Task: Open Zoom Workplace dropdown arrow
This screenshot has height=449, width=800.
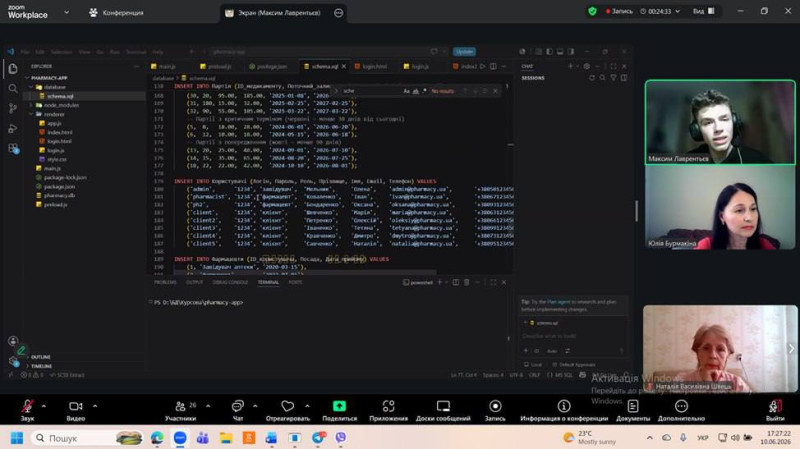Action: tap(66, 12)
